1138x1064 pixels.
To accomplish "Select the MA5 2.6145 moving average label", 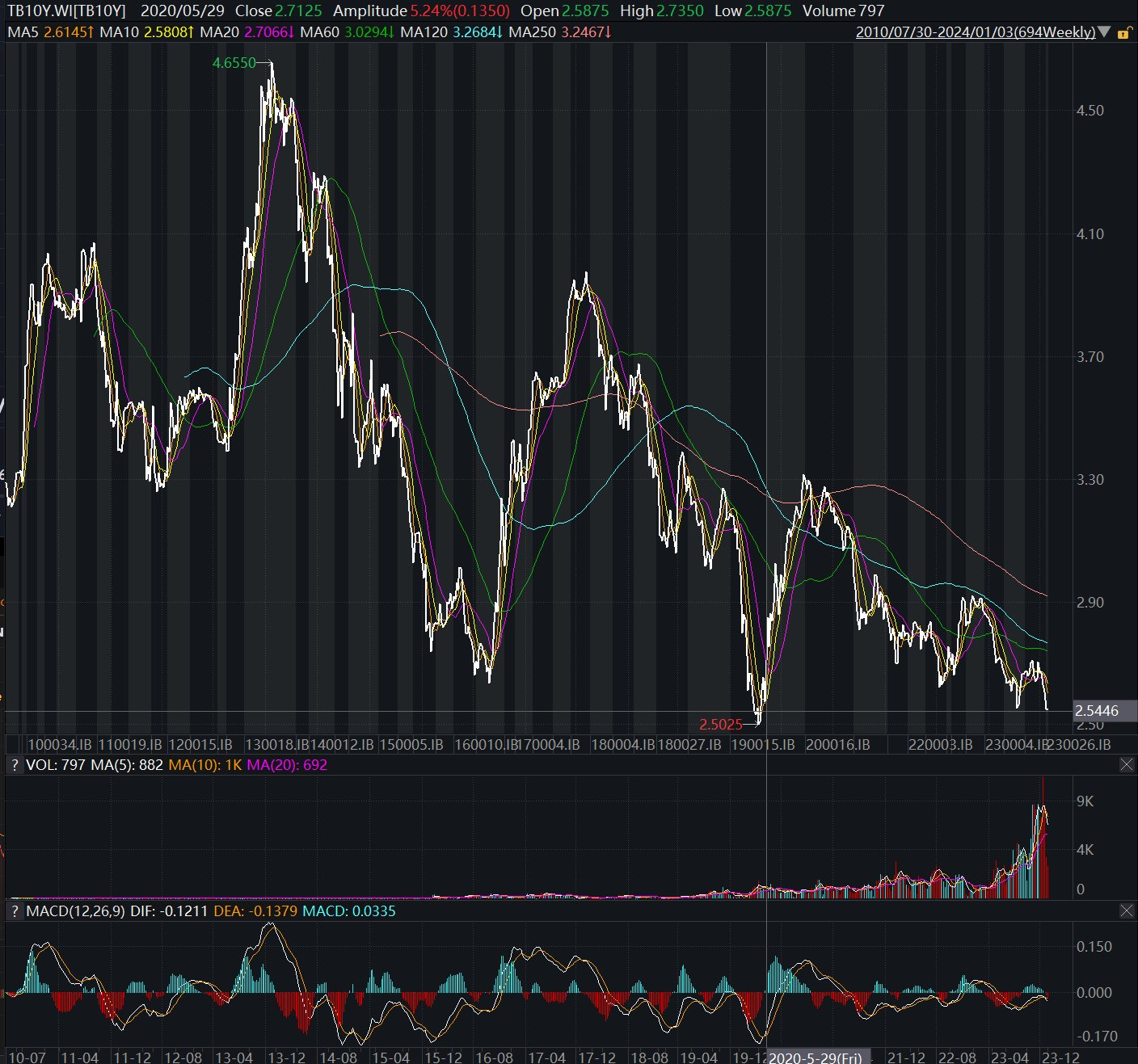I will pos(51,32).
